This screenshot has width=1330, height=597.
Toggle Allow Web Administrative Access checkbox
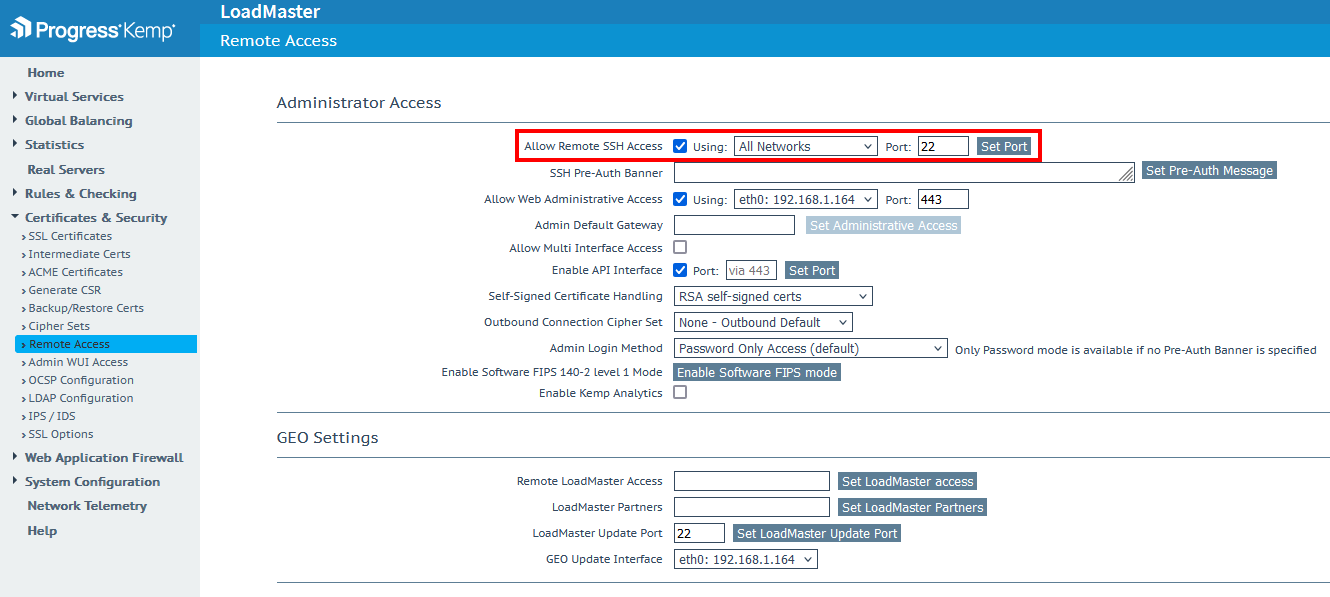(x=680, y=199)
